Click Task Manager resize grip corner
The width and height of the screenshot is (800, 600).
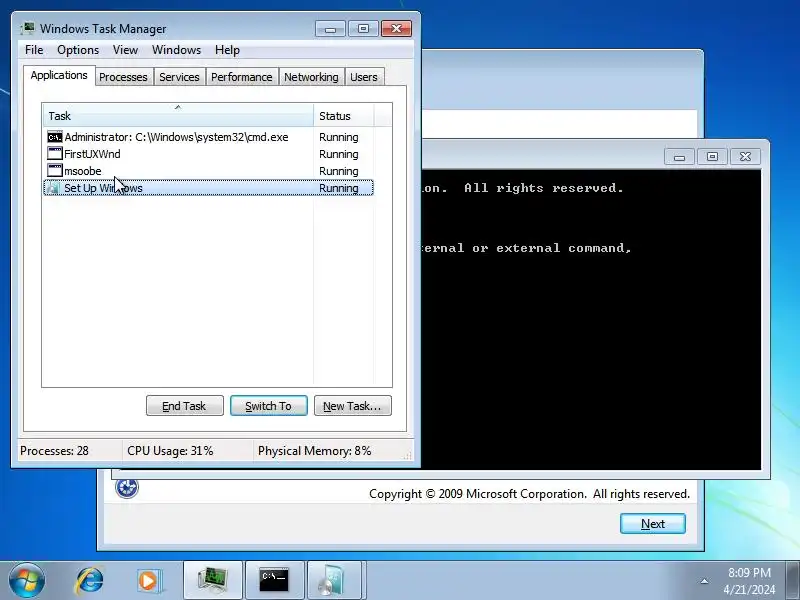point(407,455)
